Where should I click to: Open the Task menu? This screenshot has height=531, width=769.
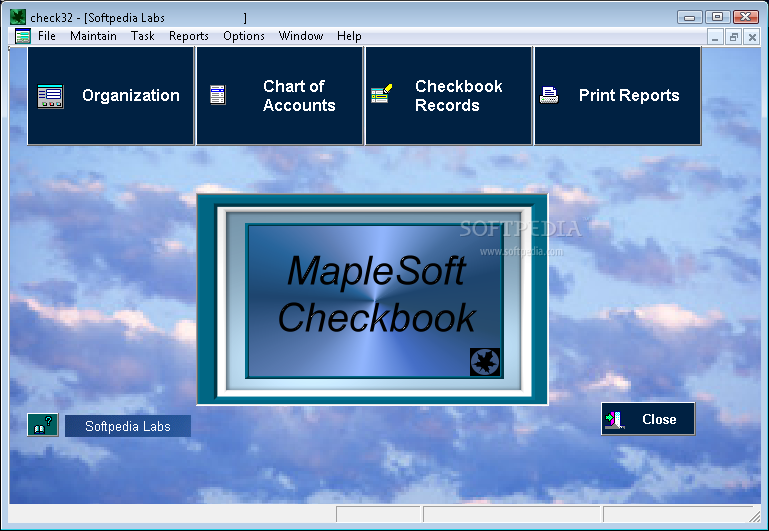coord(143,36)
